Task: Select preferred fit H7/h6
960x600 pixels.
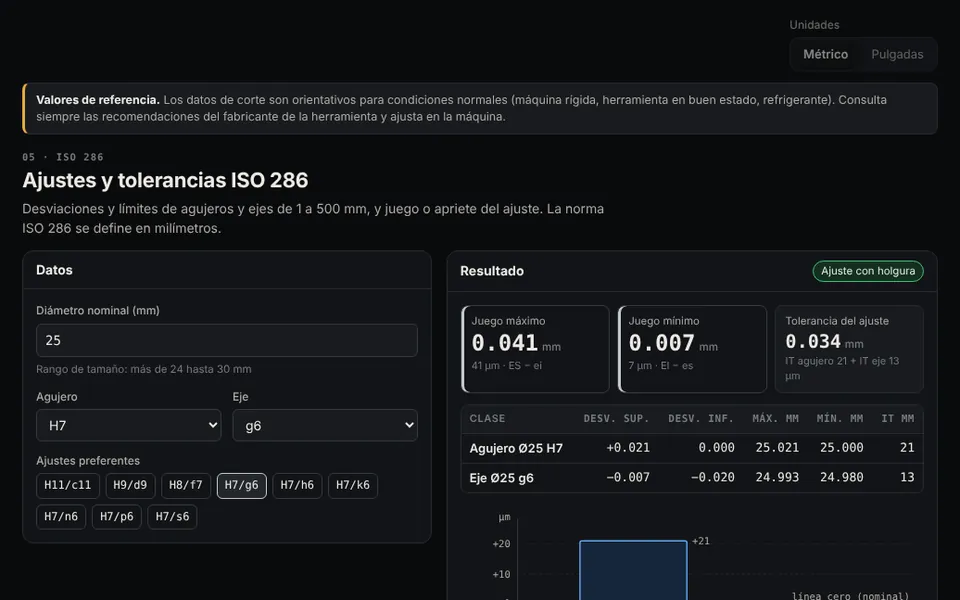Action: 298,486
